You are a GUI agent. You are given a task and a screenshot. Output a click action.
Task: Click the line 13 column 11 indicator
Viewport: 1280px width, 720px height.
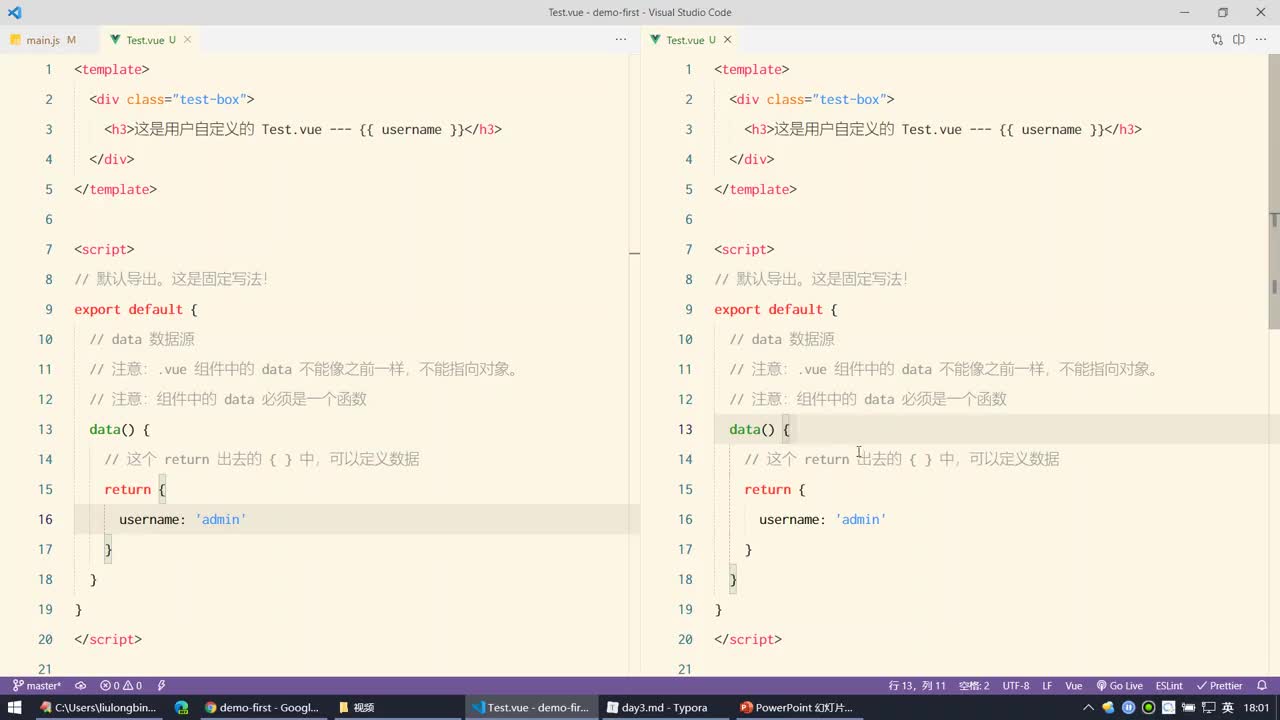tap(917, 686)
